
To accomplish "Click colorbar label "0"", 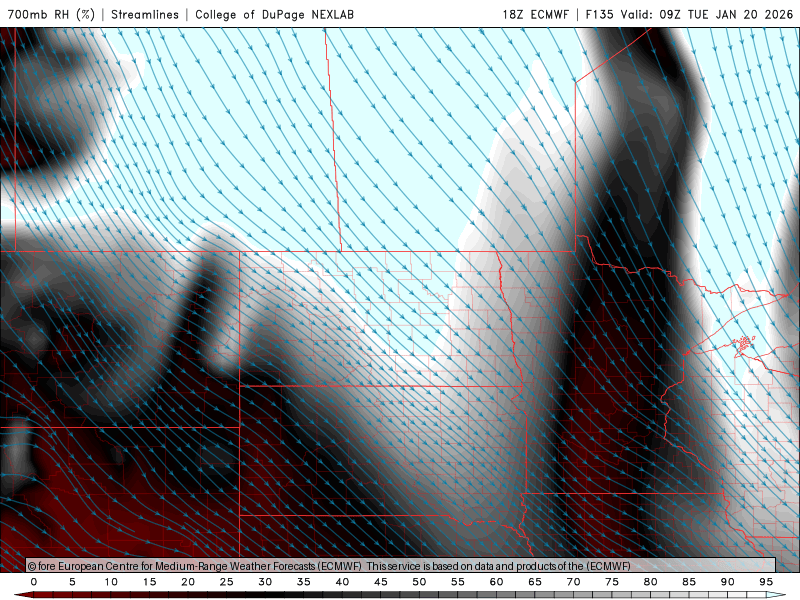I will [34, 582].
